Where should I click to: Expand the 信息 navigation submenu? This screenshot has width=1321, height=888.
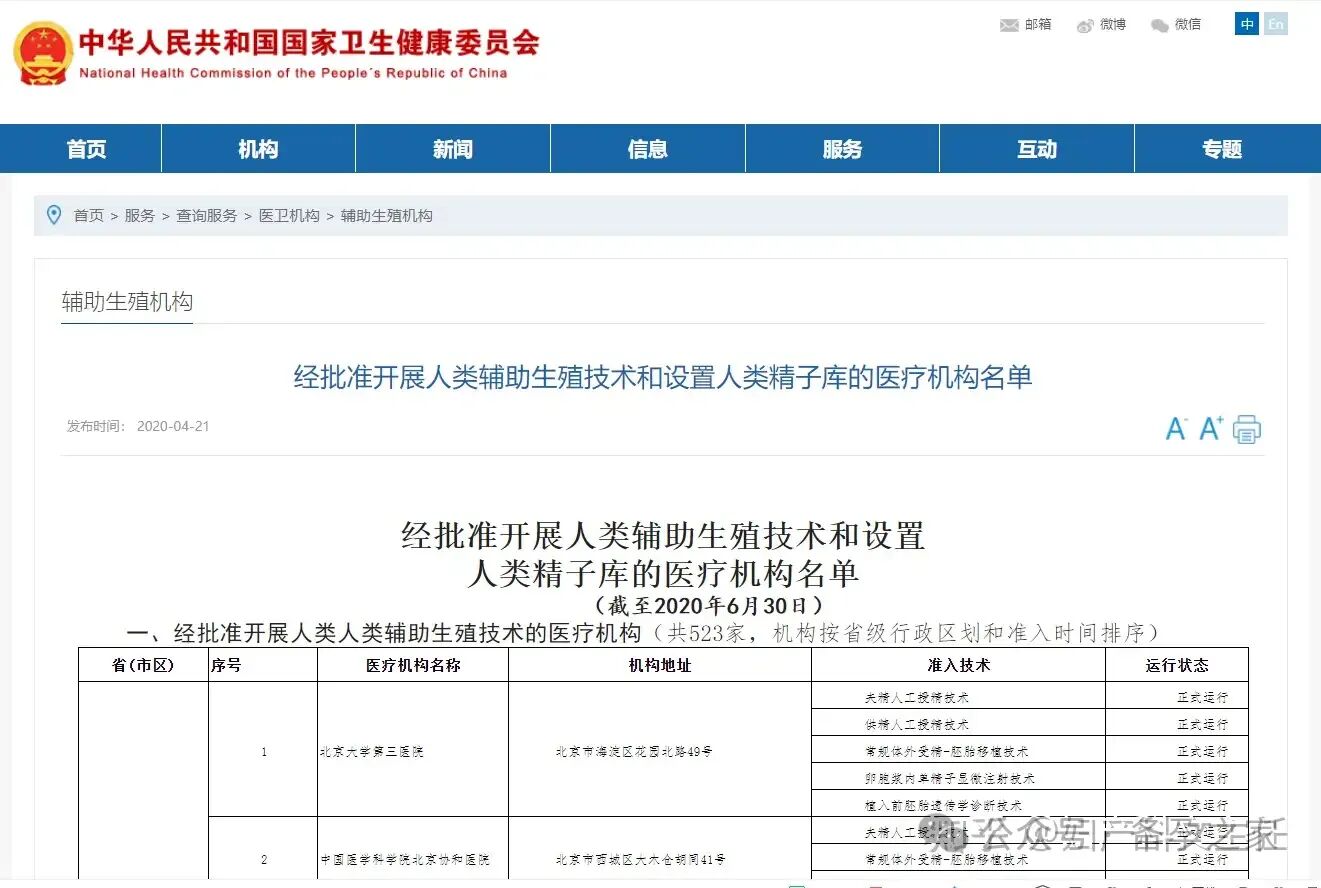(647, 148)
